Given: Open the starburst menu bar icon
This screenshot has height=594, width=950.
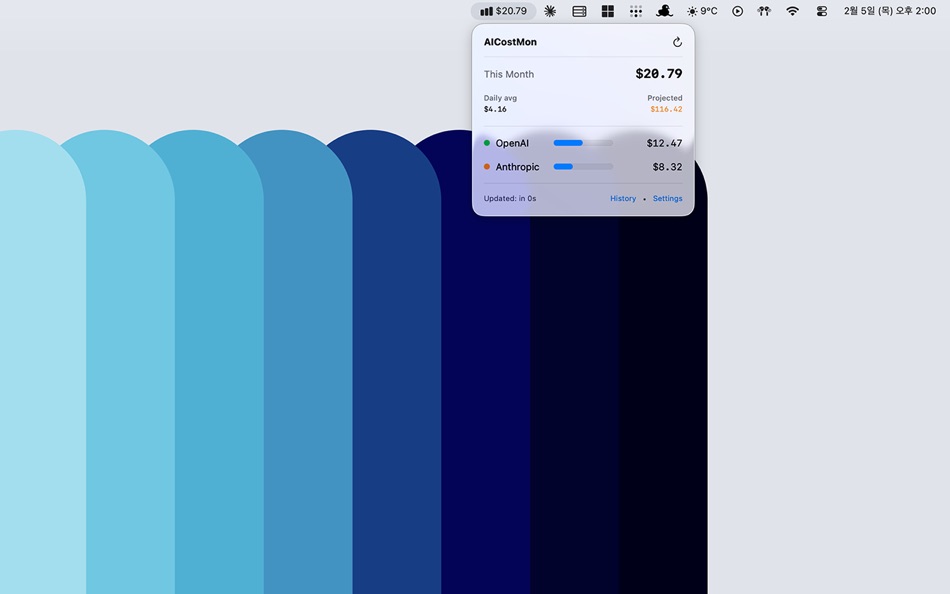Looking at the screenshot, I should [550, 11].
